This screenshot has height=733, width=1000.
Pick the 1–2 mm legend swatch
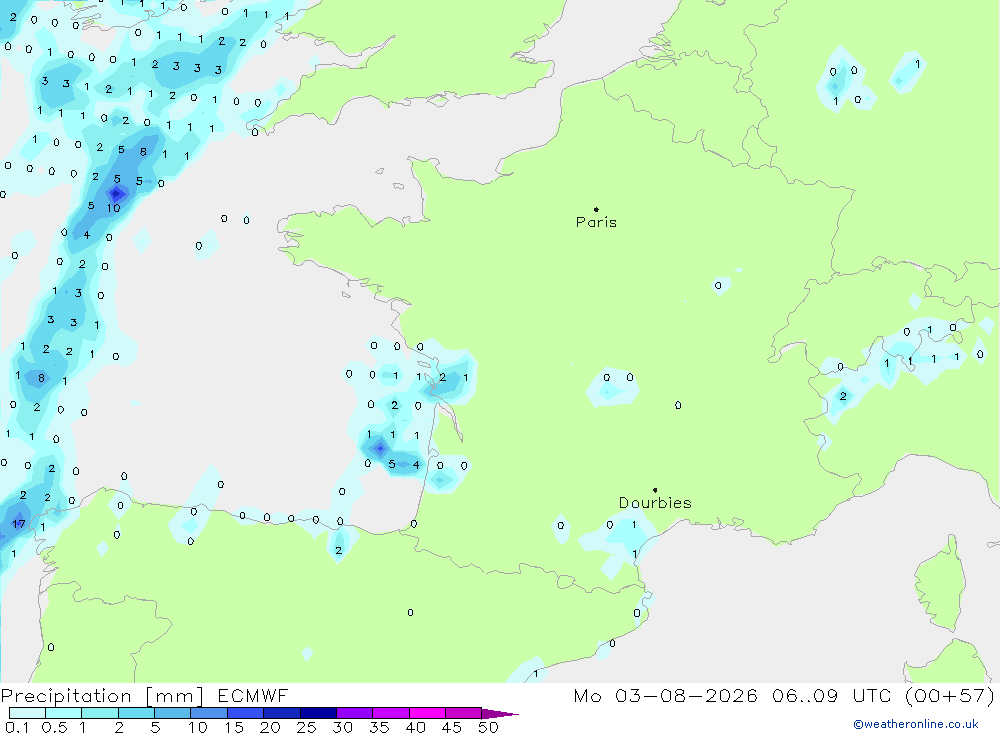point(100,713)
